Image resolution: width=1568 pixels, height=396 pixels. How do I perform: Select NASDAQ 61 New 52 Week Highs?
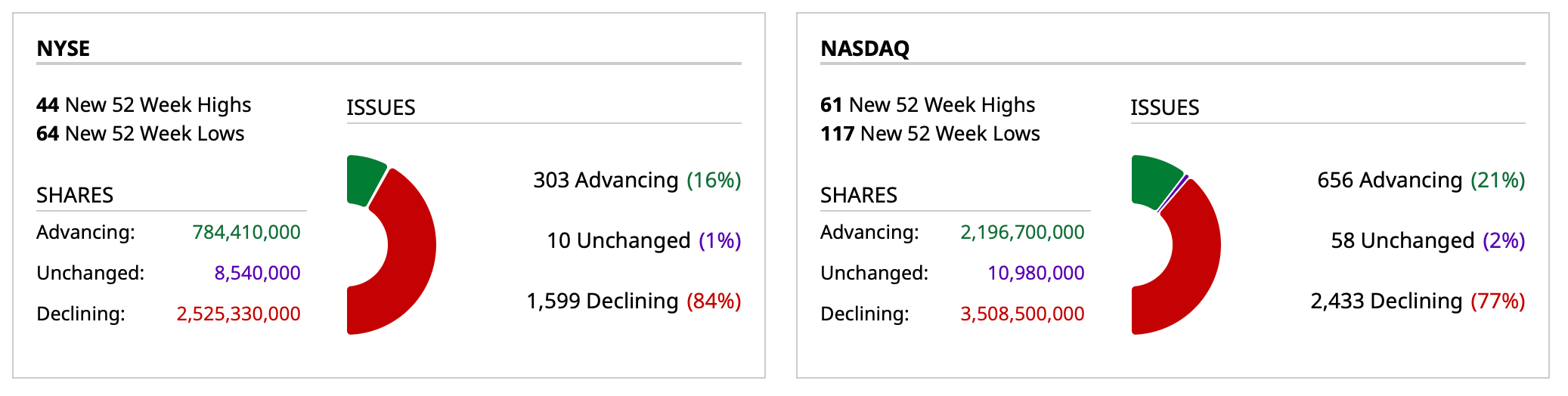pos(928,104)
